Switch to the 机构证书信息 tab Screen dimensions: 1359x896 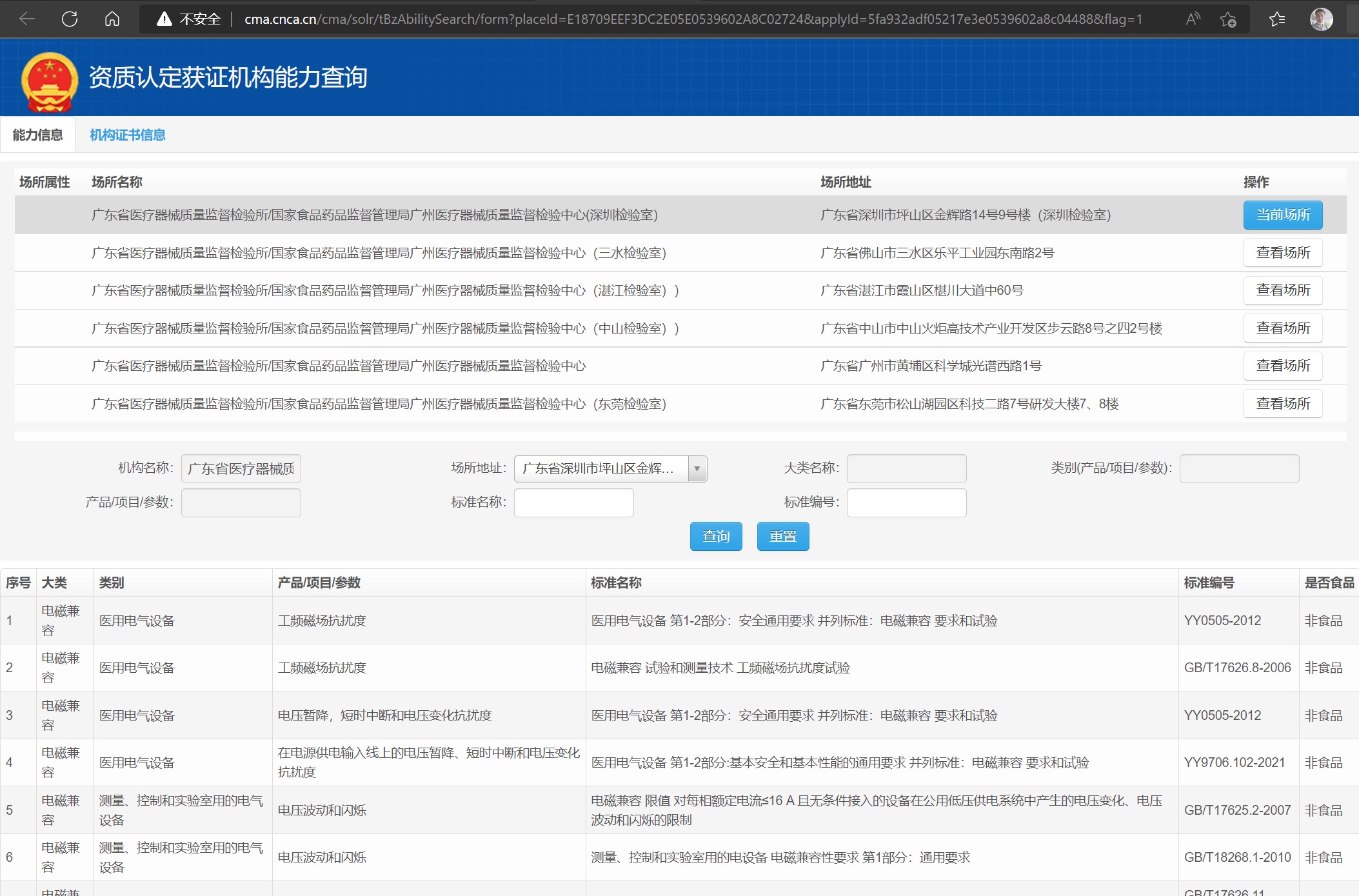127,135
